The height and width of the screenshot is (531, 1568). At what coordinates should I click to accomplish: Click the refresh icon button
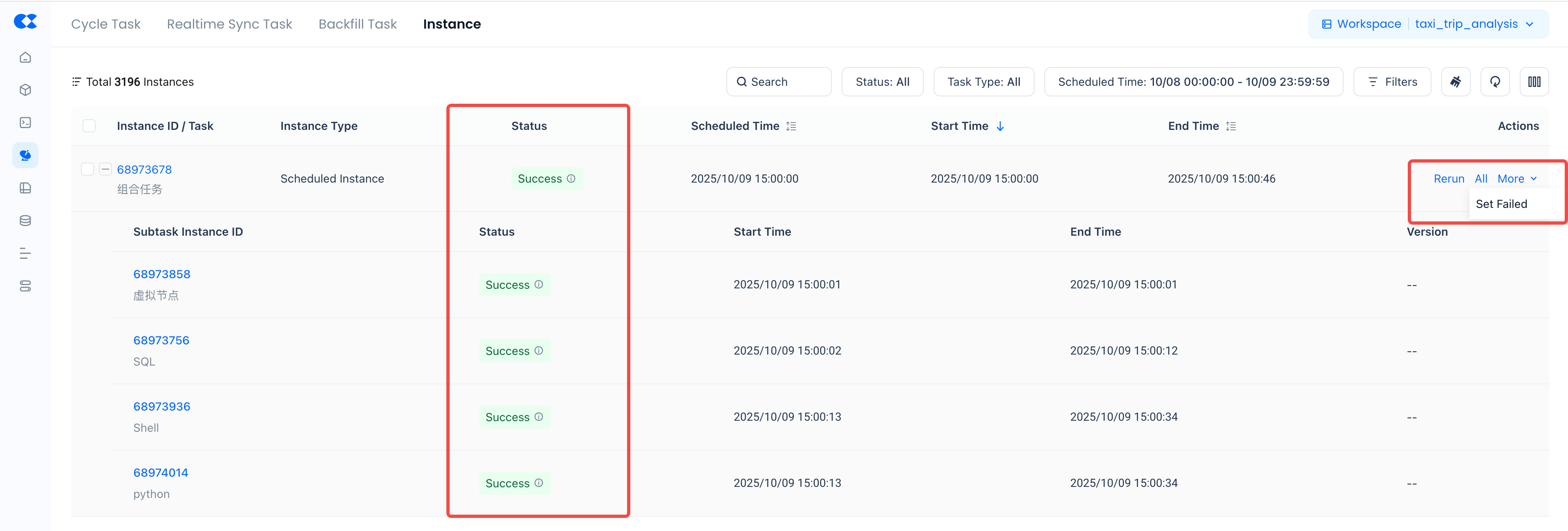[1494, 82]
